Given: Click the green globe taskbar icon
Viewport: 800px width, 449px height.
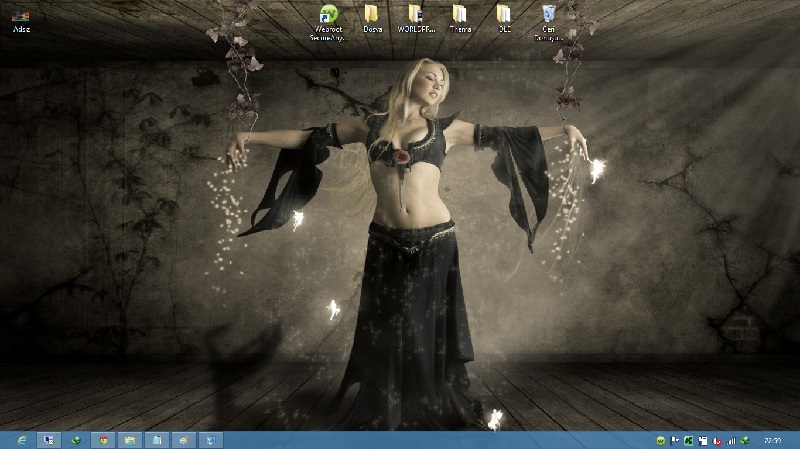Looking at the screenshot, I should 76,440.
